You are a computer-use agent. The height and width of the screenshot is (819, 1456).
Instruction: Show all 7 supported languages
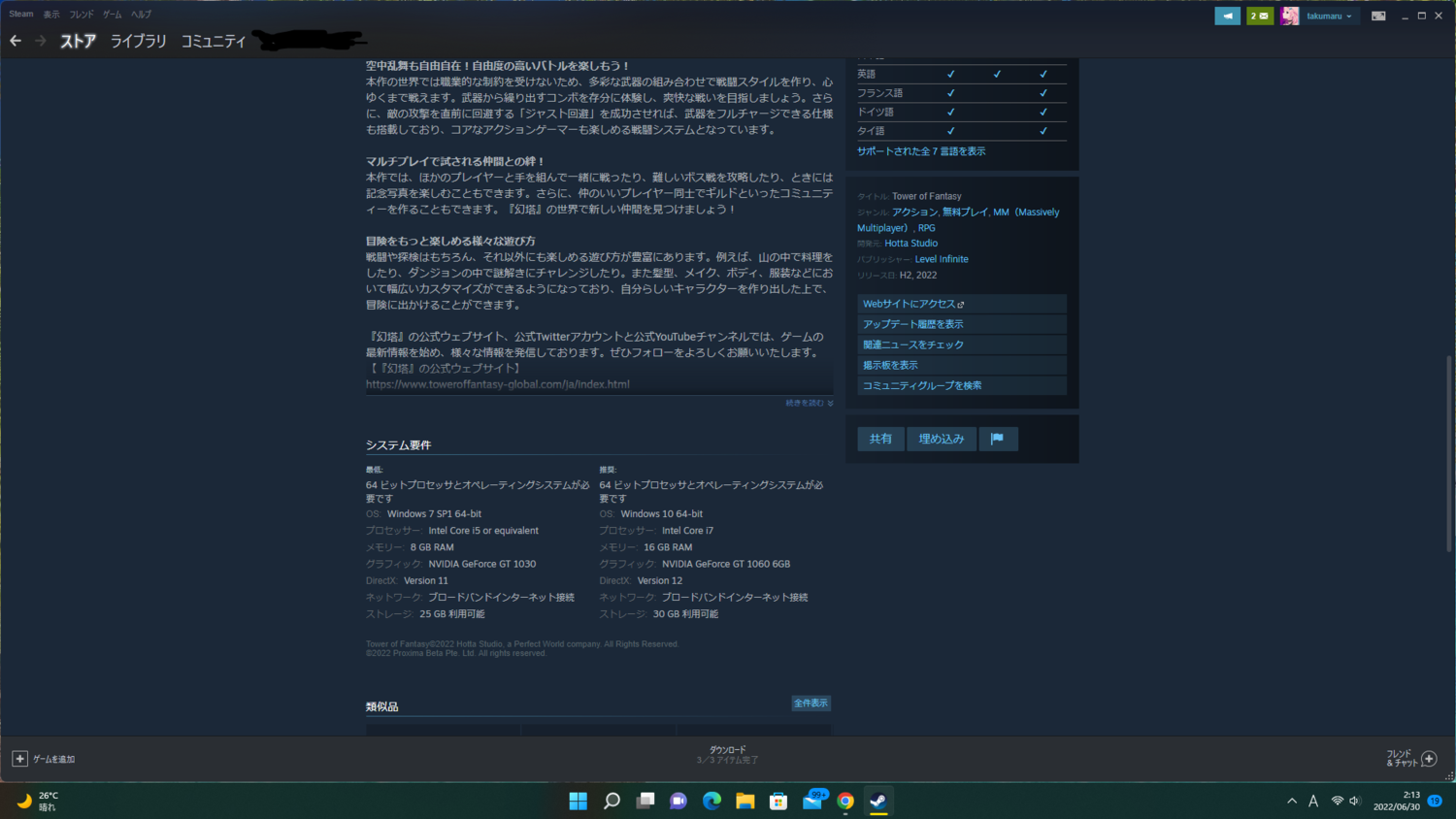[921, 151]
